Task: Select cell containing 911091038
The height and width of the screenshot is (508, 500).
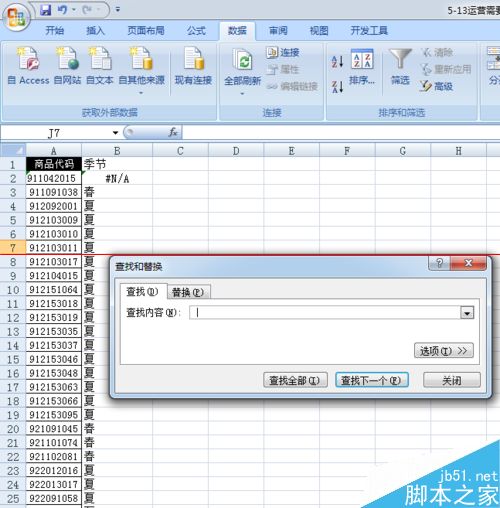Action: coord(54,192)
